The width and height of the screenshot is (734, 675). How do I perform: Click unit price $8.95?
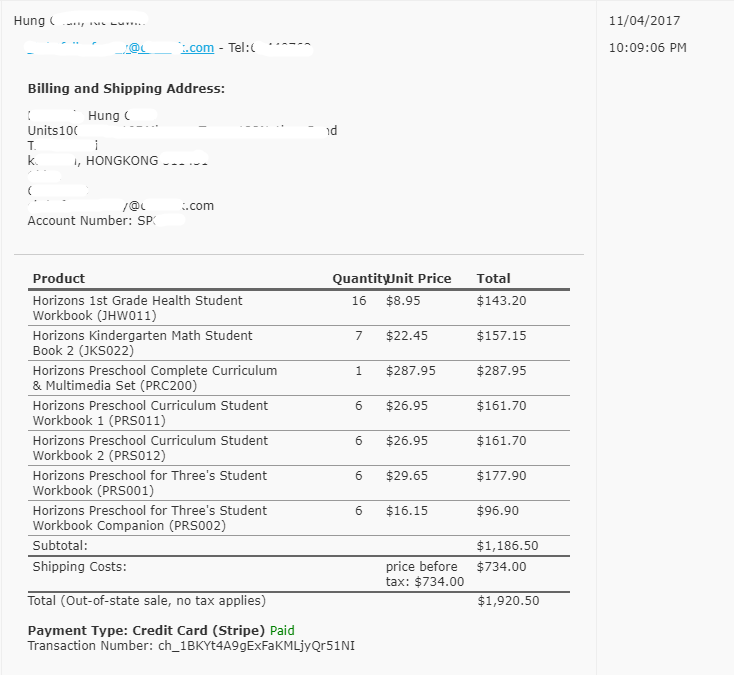click(x=403, y=301)
